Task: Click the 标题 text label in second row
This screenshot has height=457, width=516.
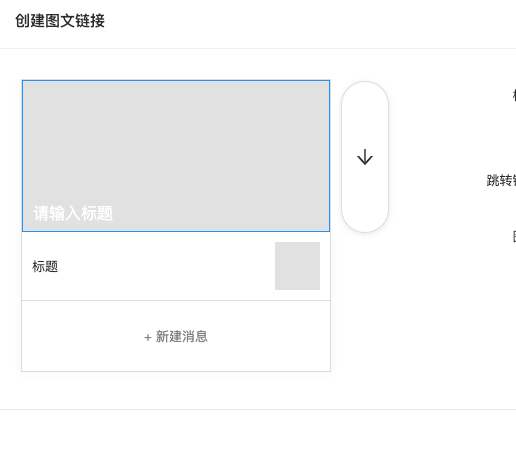Action: coord(45,266)
